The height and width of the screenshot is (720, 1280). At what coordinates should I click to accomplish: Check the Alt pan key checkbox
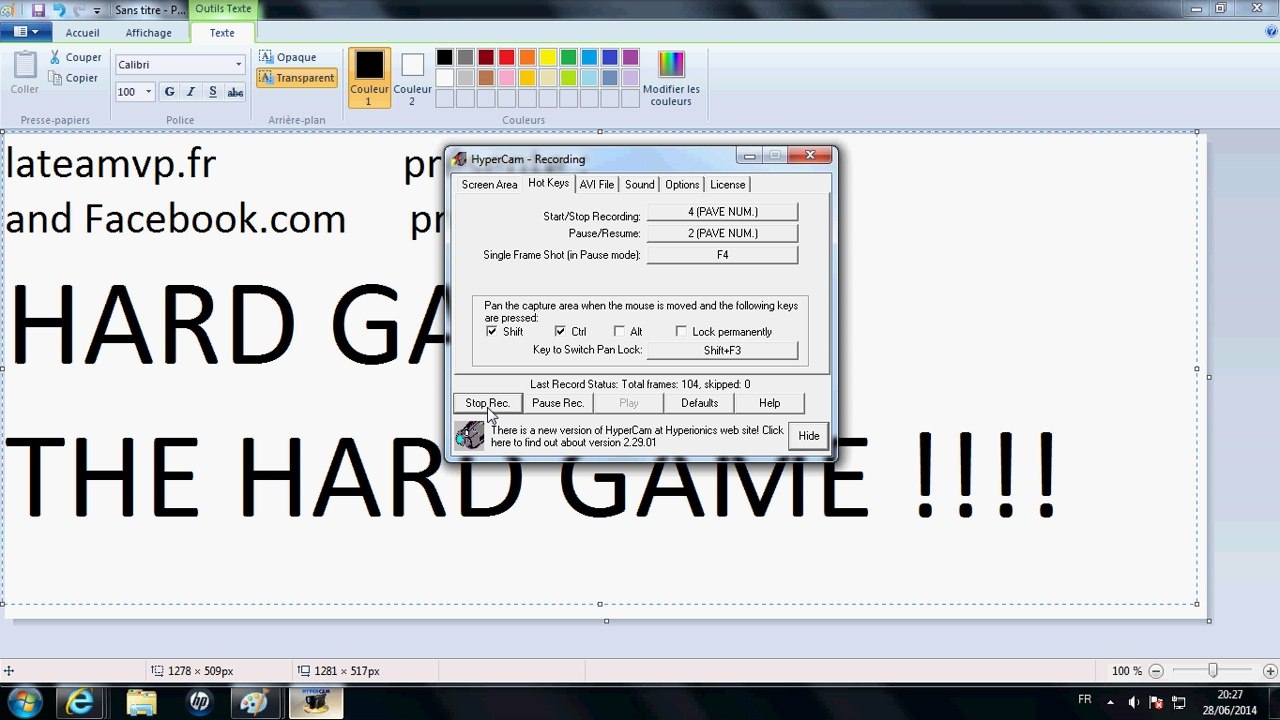(619, 331)
